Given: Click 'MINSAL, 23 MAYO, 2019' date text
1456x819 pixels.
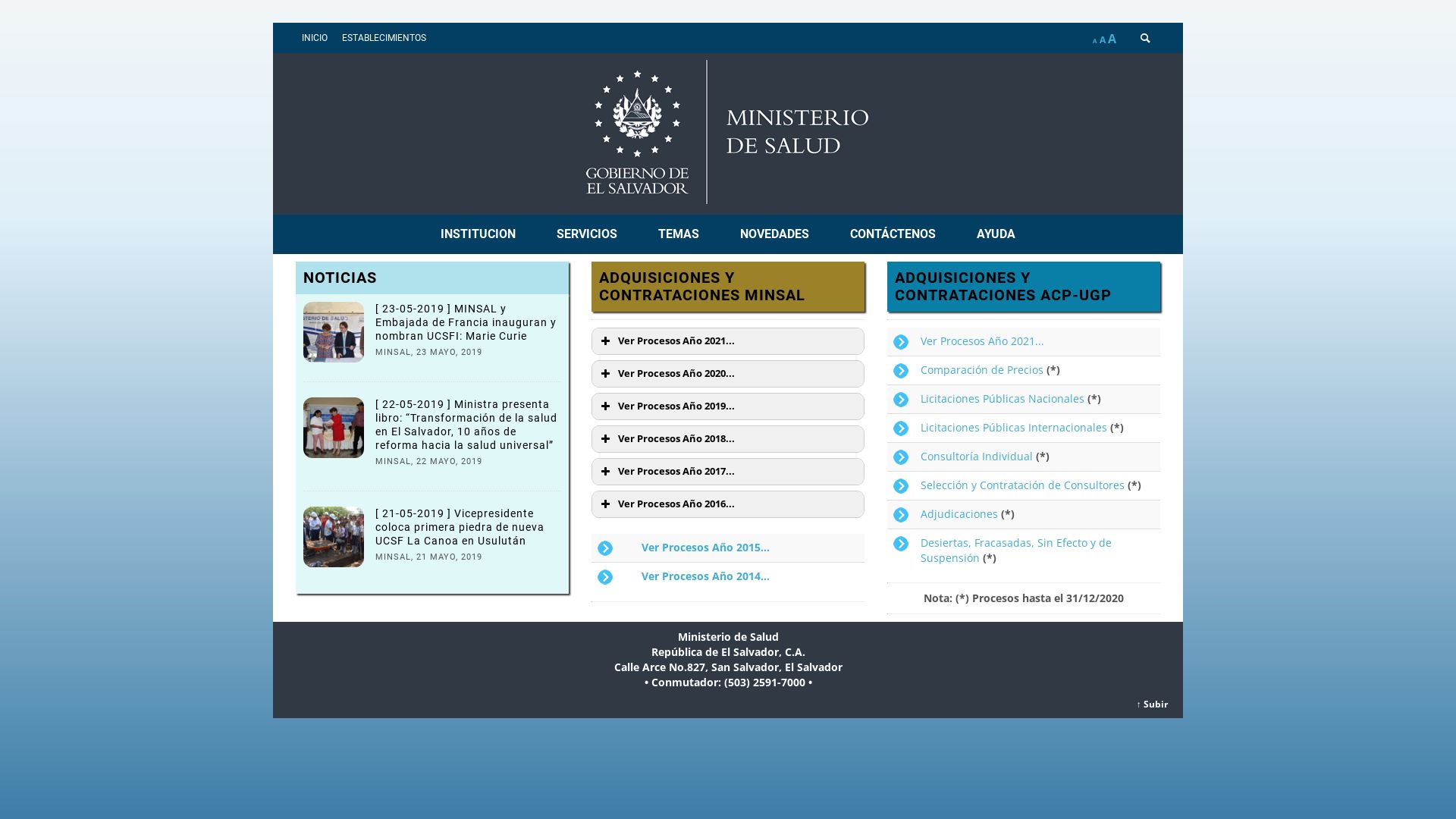Looking at the screenshot, I should 428,353.
